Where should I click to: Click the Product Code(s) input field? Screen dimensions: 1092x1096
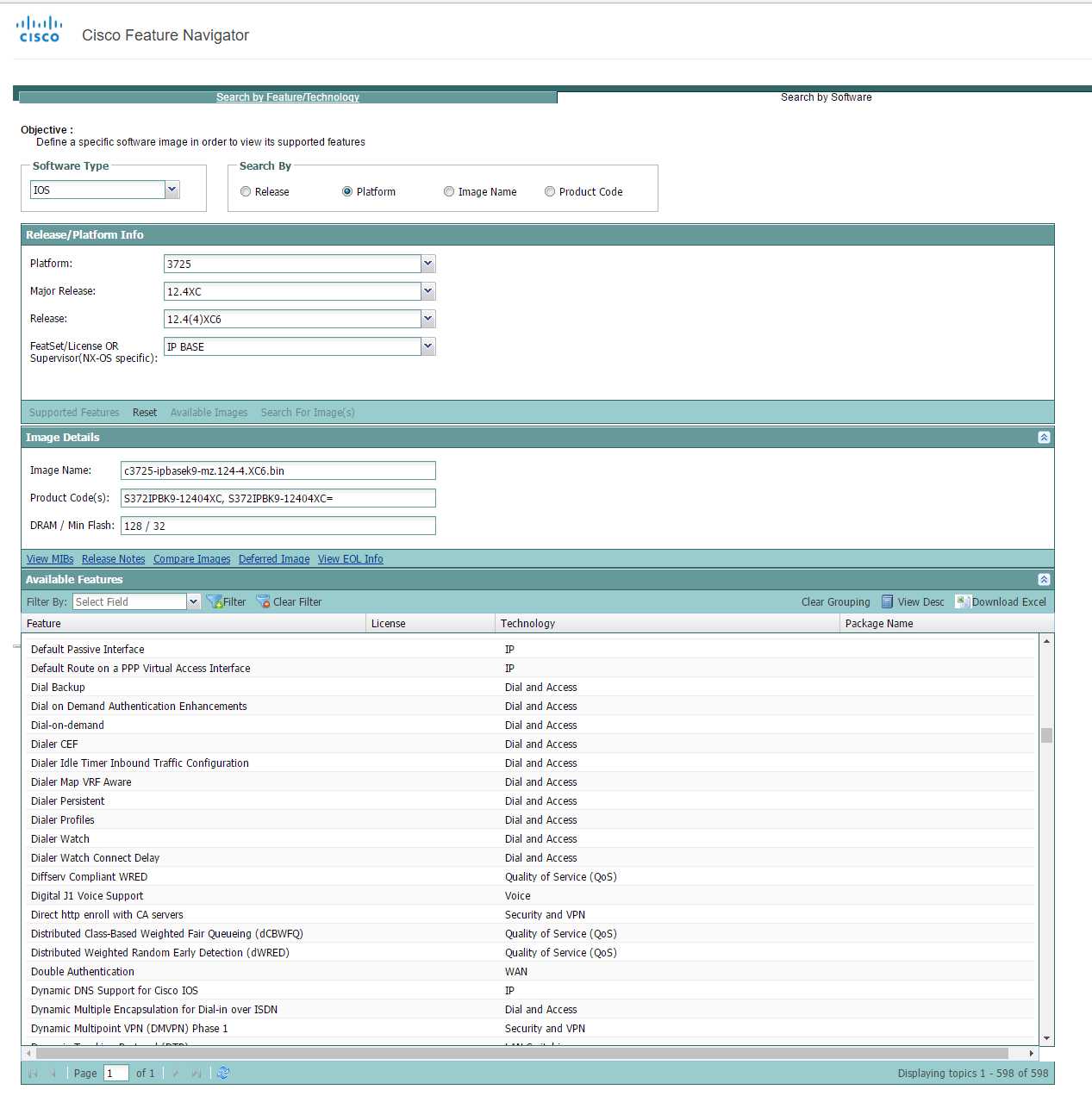point(278,498)
